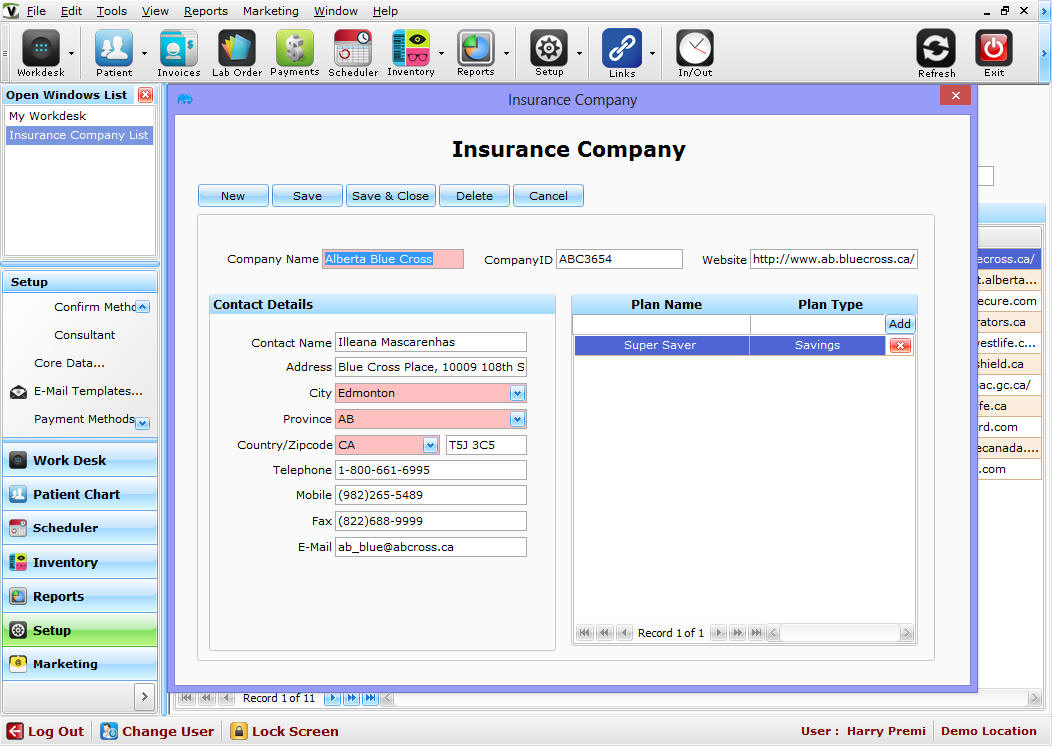Open the File menu
Image resolution: width=1052 pixels, height=746 pixels.
[36, 11]
